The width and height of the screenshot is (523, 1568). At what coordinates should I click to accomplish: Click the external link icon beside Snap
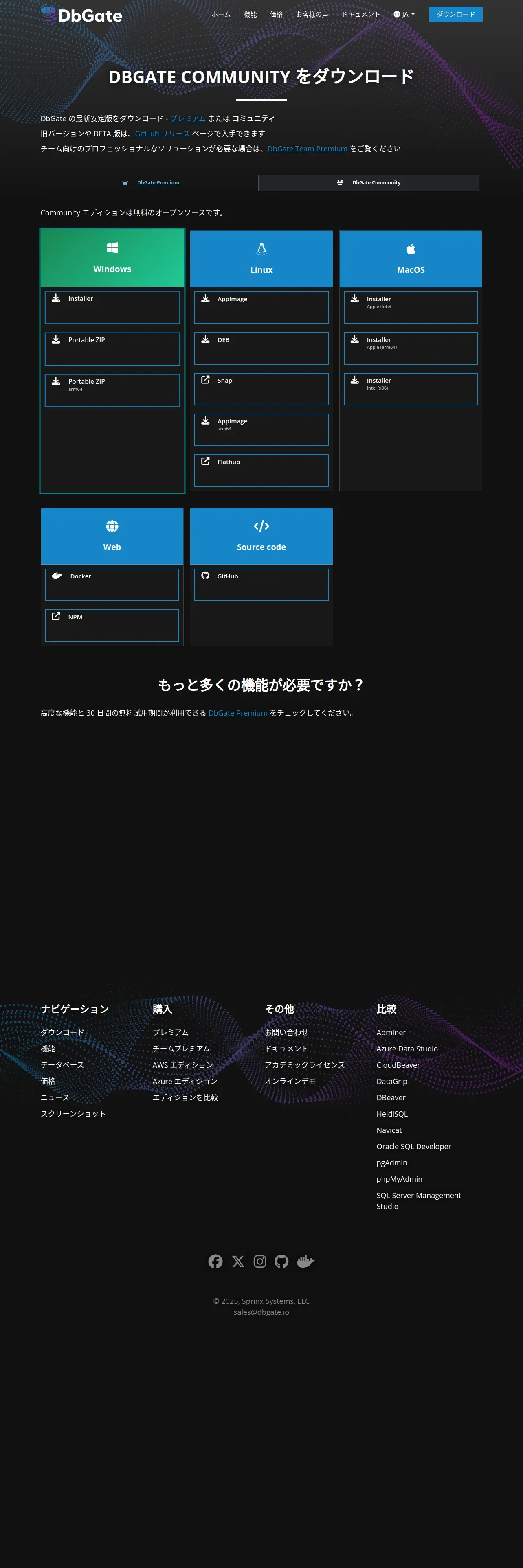coord(206,380)
